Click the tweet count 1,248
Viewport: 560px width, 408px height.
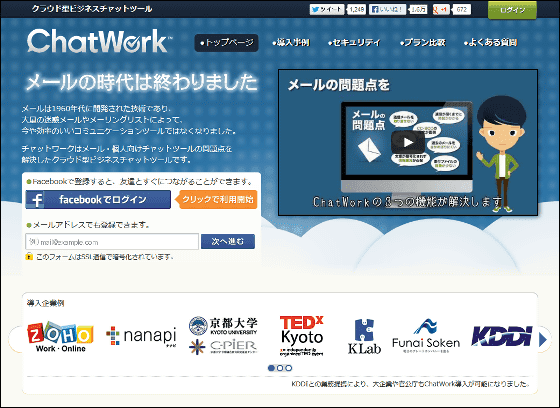click(x=357, y=10)
